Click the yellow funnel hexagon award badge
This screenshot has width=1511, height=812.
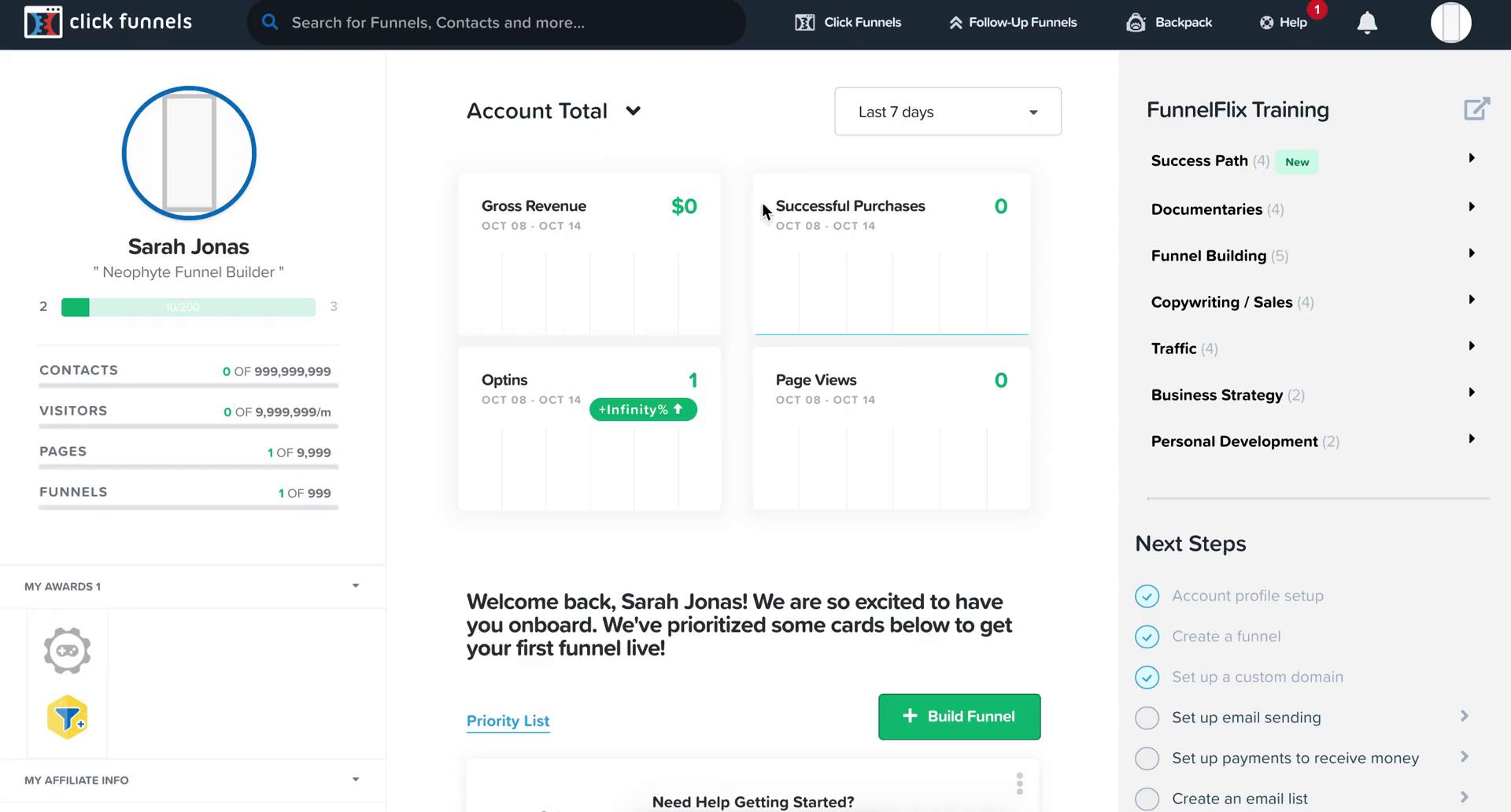point(67,717)
